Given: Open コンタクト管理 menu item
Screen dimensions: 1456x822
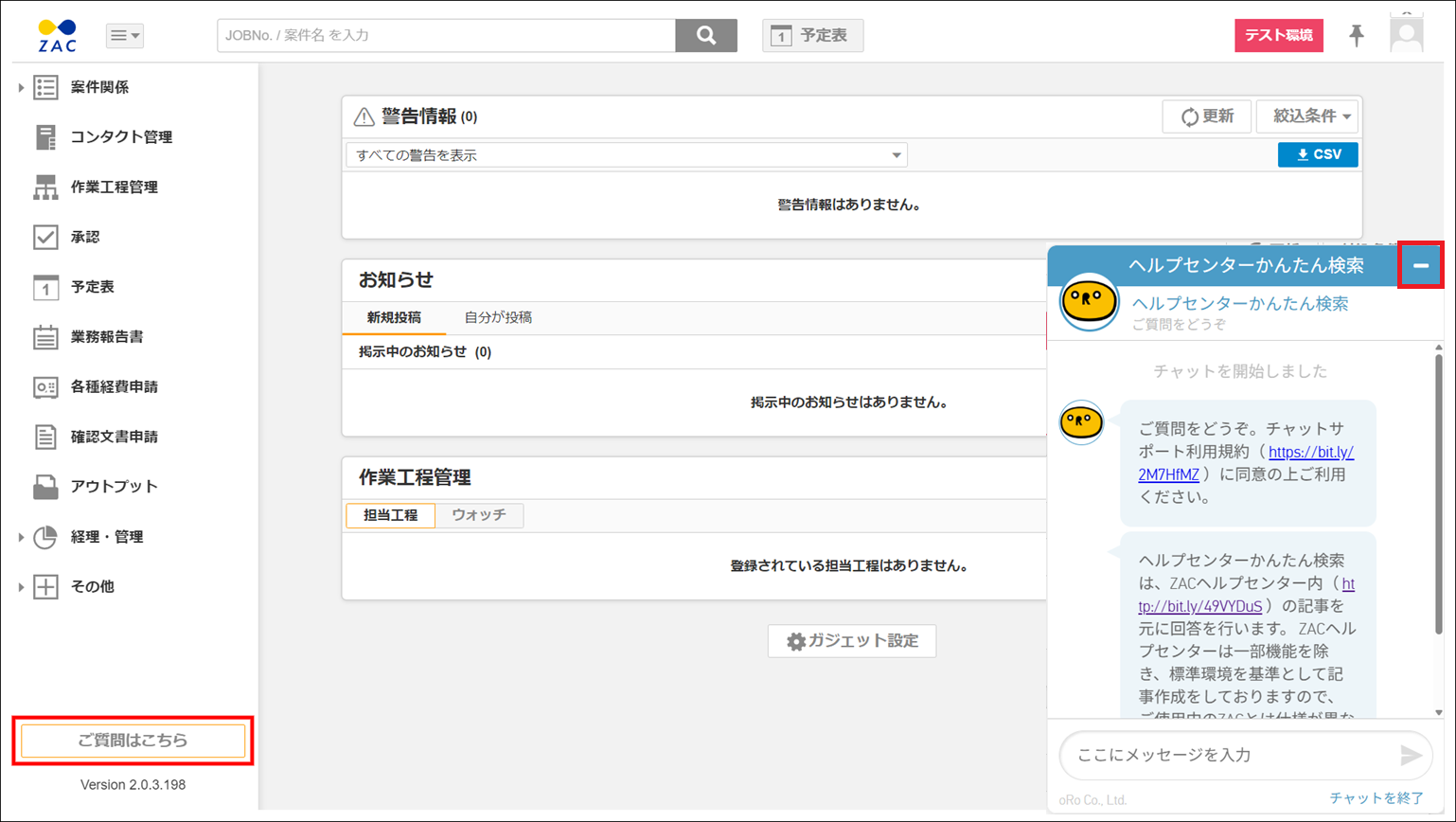Looking at the screenshot, I should tap(121, 137).
